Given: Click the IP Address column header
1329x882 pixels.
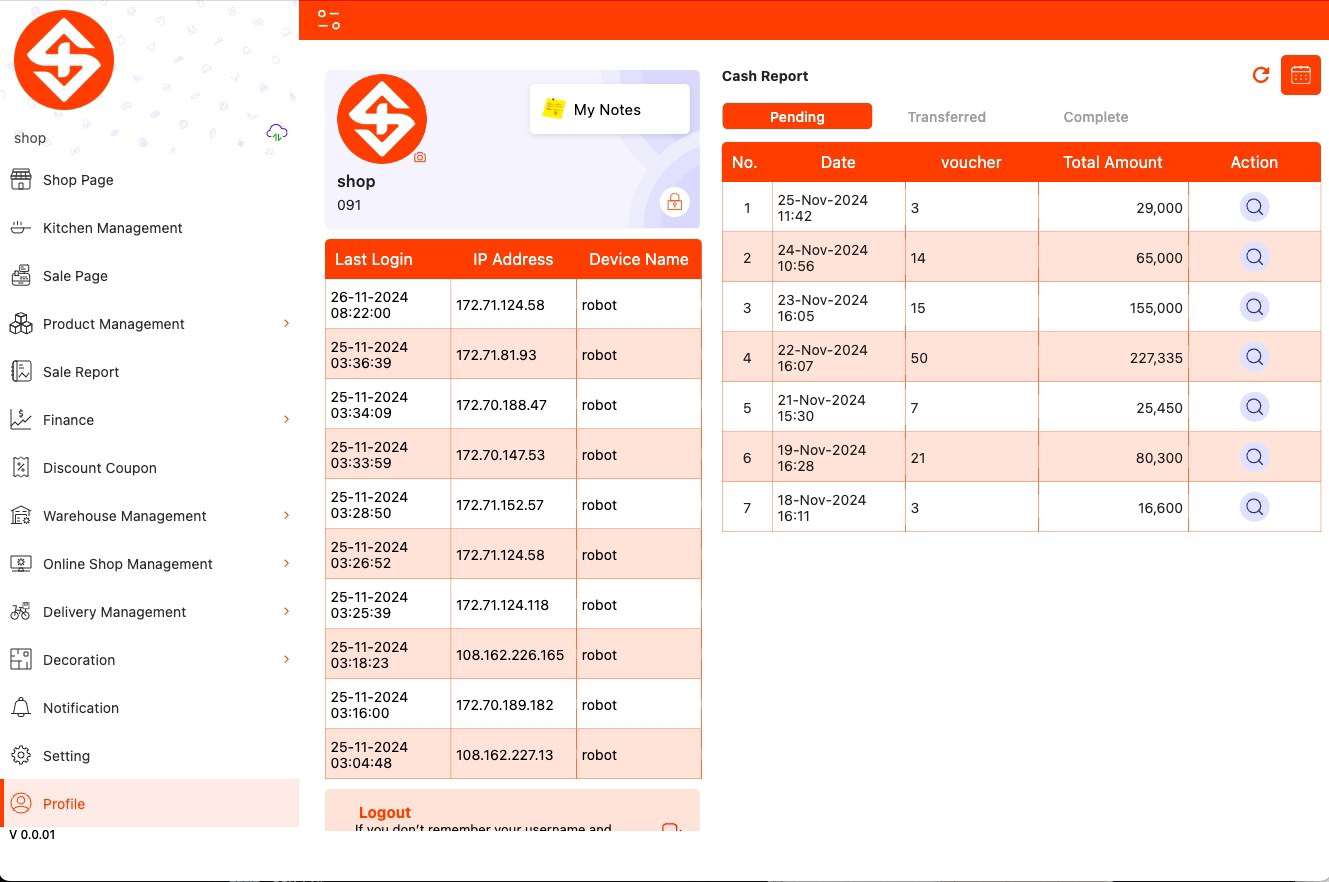Looking at the screenshot, I should point(513,259).
